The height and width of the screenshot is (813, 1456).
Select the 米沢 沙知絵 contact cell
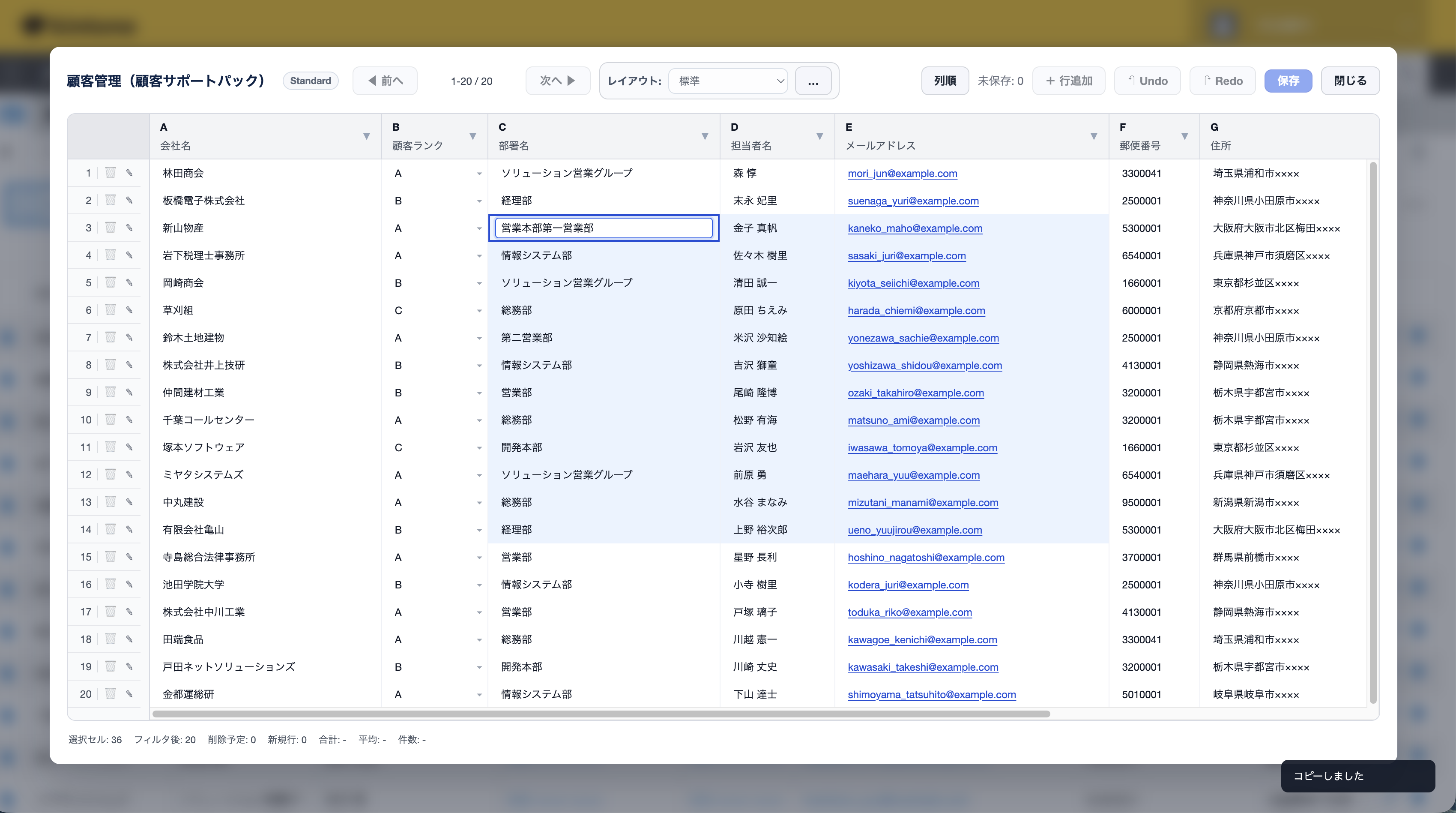[777, 338]
